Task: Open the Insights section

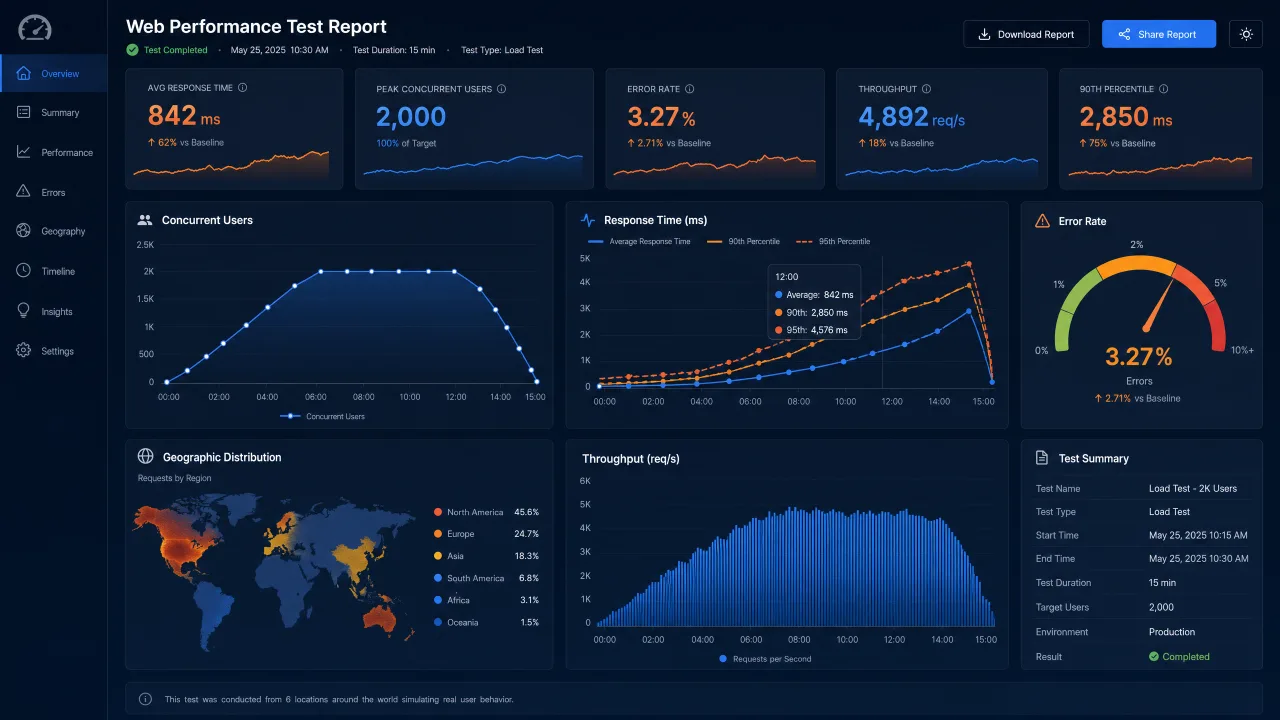Action: [x=54, y=311]
